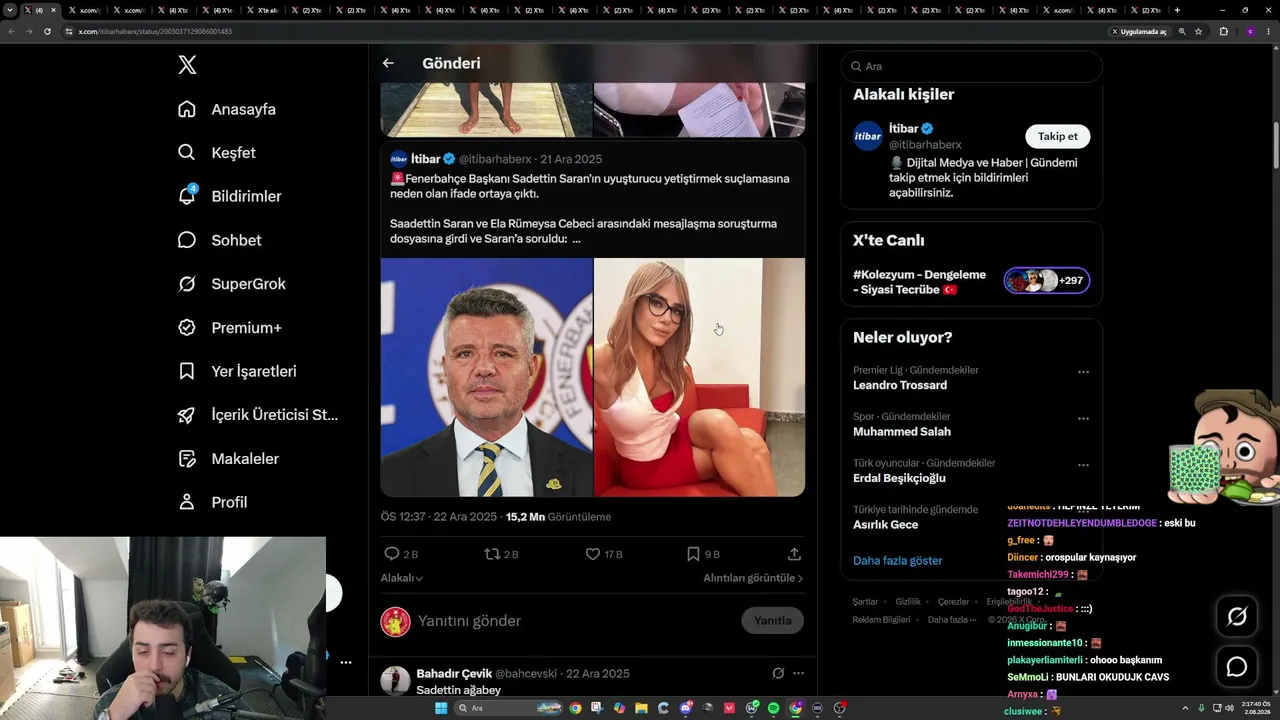Viewport: 1280px width, 720px height.
Task: Open more options for Erdal Beşikçioğlu trend
Action: (x=1083, y=465)
